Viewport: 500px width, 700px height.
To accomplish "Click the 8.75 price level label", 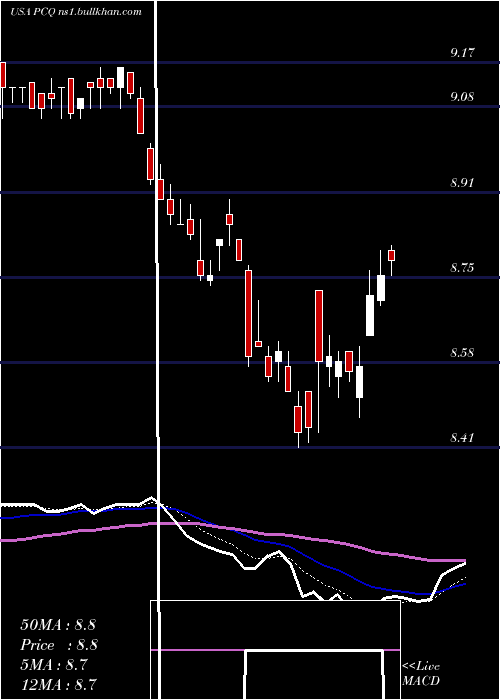I will pyautogui.click(x=462, y=267).
